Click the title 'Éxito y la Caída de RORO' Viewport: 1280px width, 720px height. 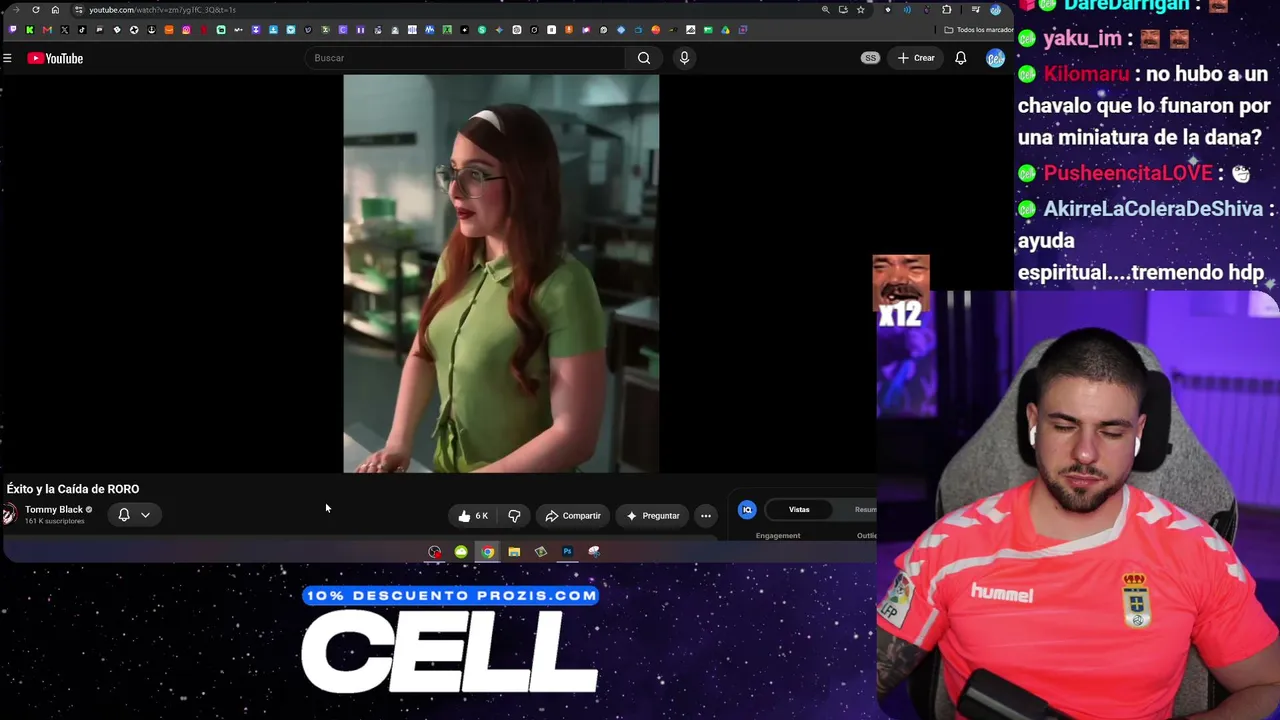coord(73,489)
